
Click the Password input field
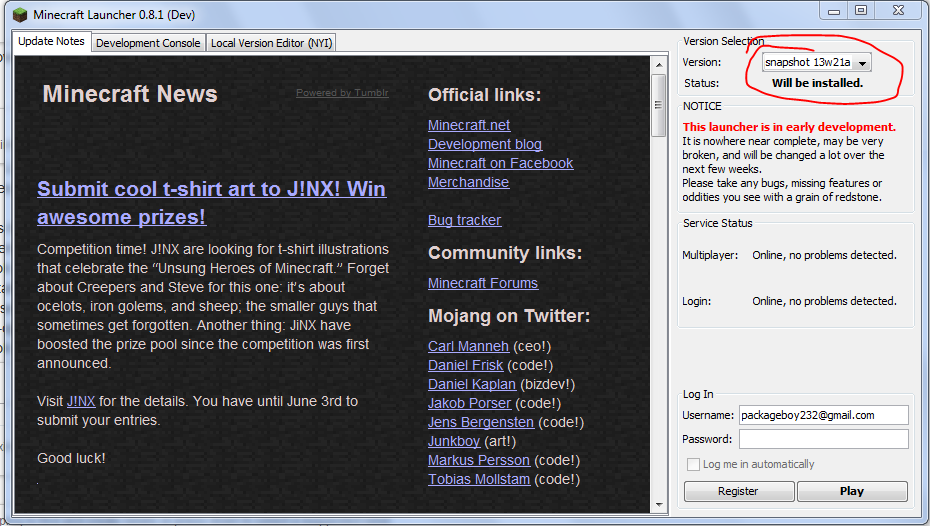(823, 439)
